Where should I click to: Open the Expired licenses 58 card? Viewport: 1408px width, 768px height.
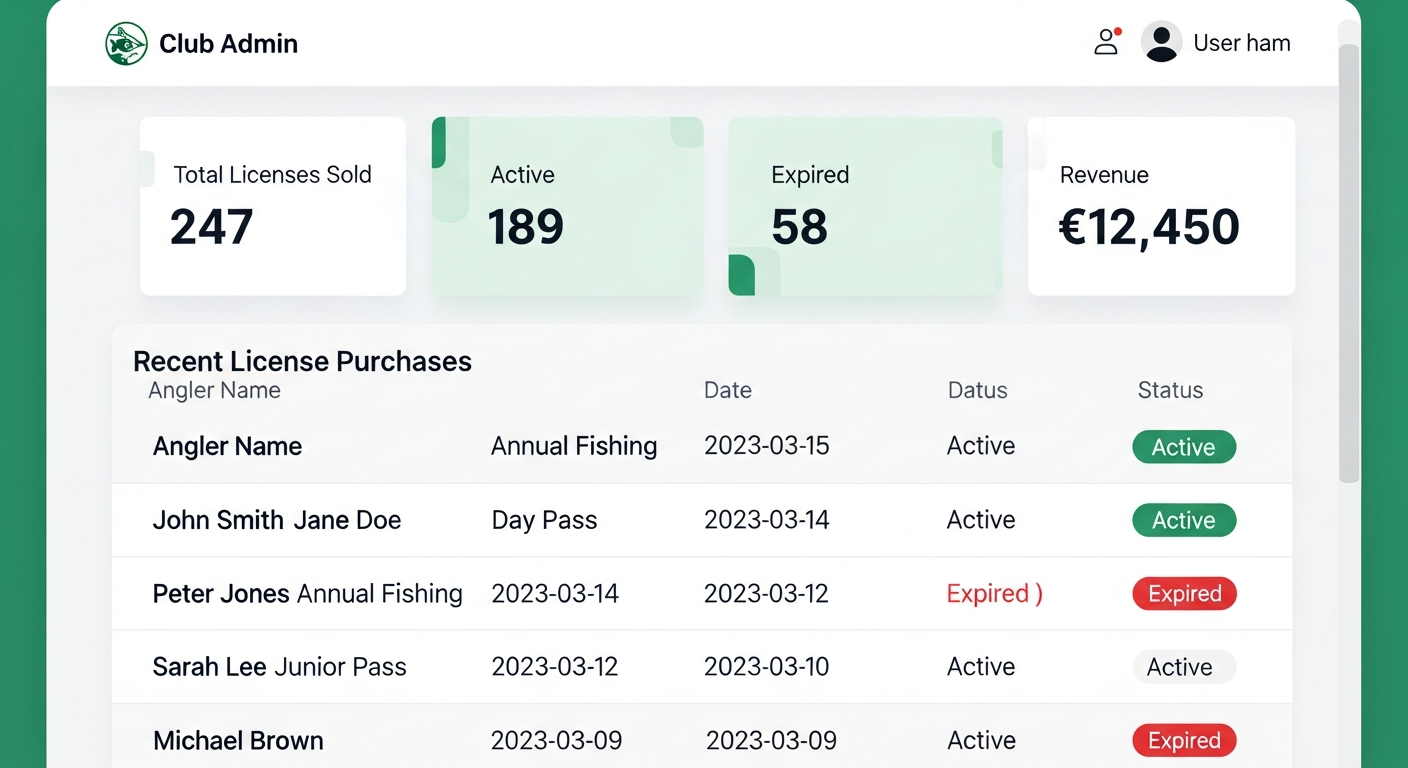tap(865, 206)
